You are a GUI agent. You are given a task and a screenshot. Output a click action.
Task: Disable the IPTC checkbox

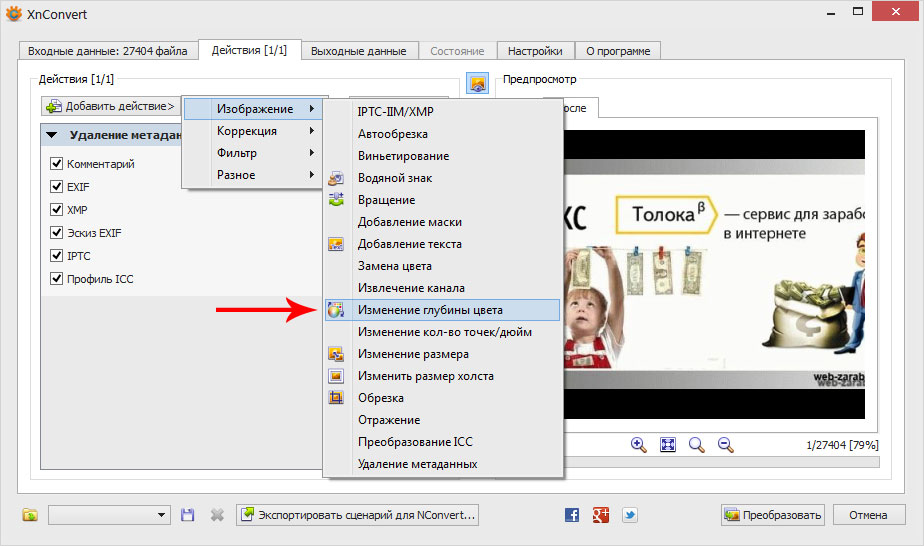pyautogui.click(x=57, y=255)
